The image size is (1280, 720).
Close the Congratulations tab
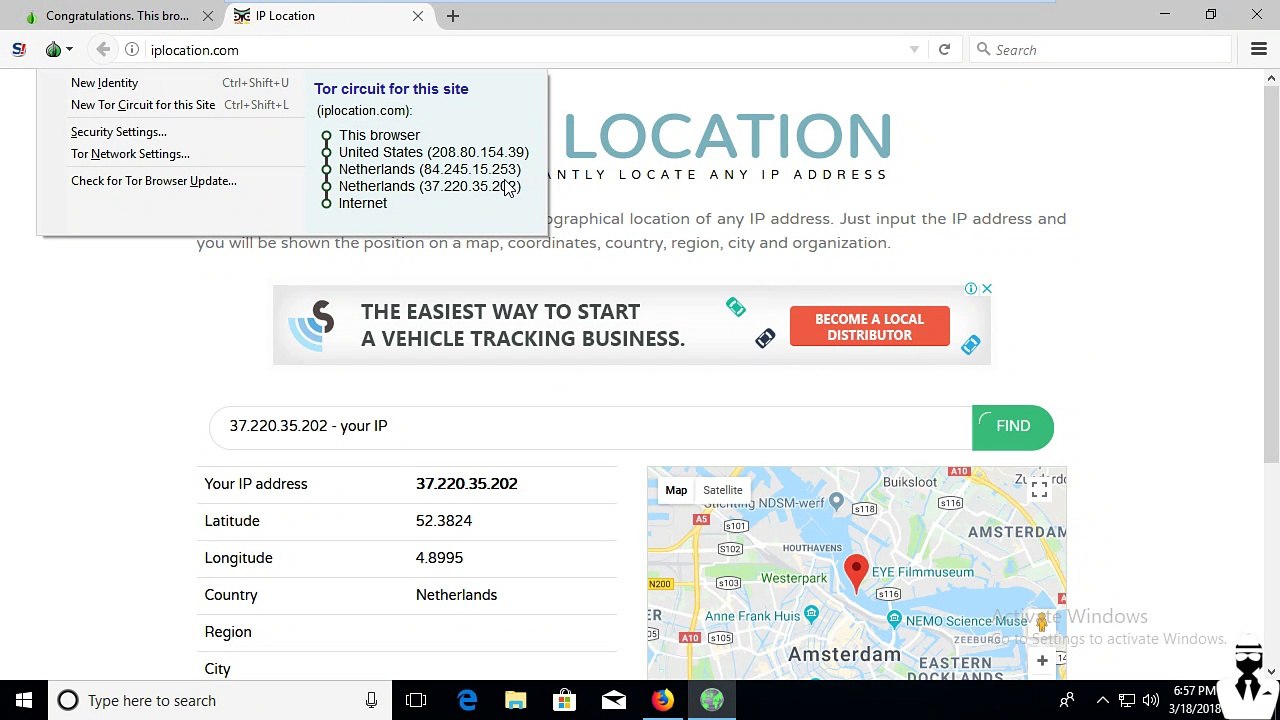pyautogui.click(x=208, y=16)
